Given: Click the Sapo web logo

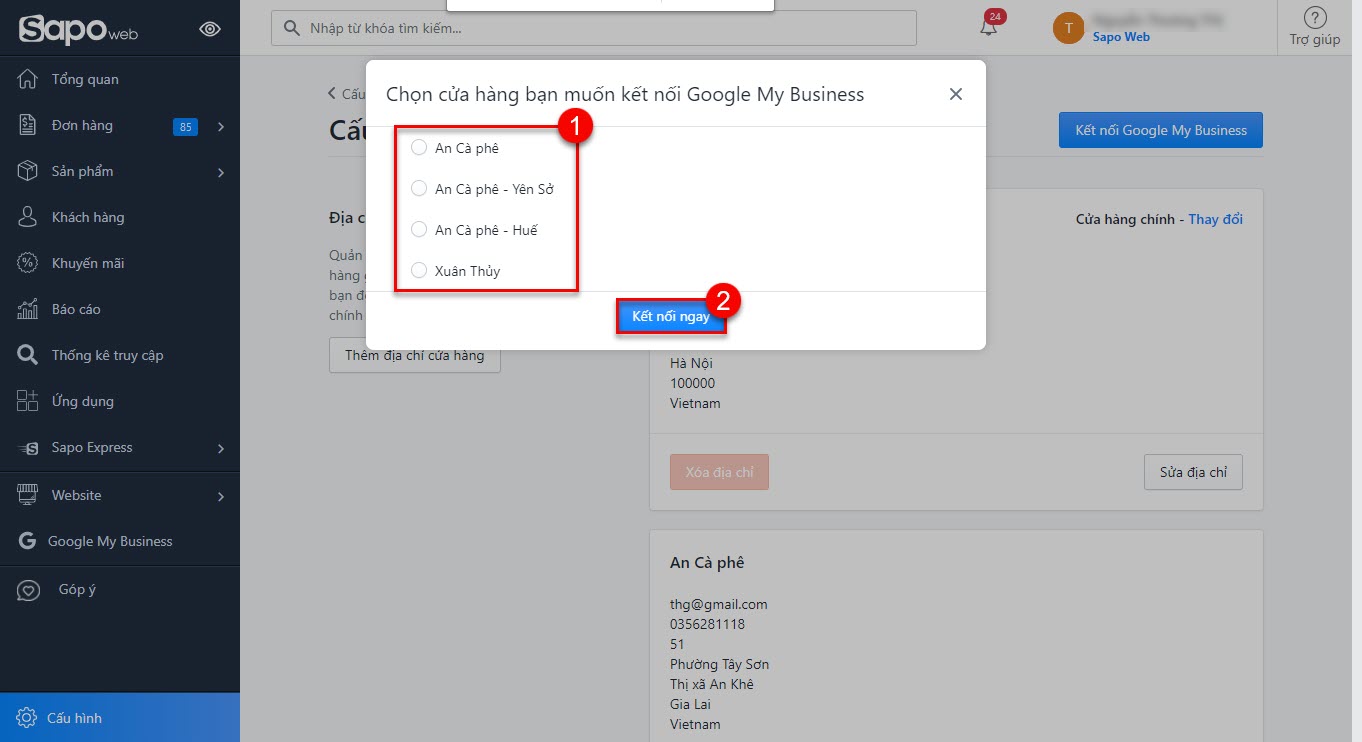Looking at the screenshot, I should click(x=78, y=30).
